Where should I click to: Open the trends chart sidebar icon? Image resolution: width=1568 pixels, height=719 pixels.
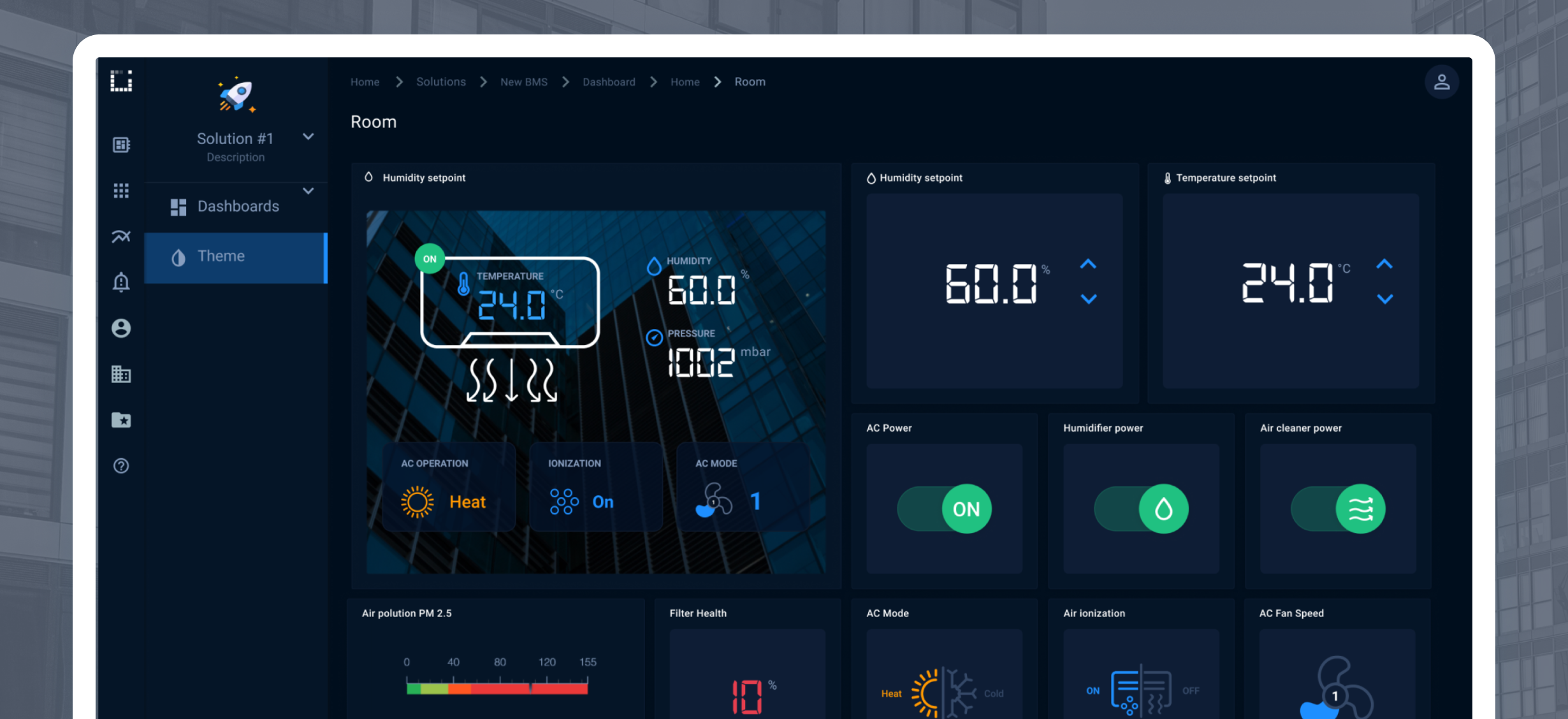tap(121, 236)
